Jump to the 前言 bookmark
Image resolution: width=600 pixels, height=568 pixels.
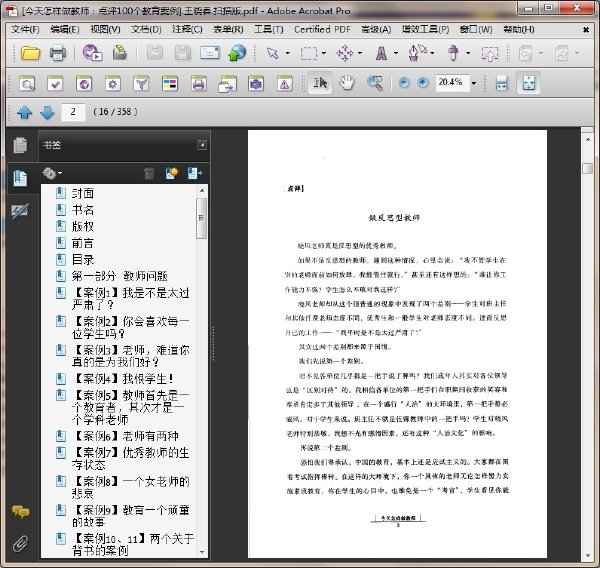[83, 243]
